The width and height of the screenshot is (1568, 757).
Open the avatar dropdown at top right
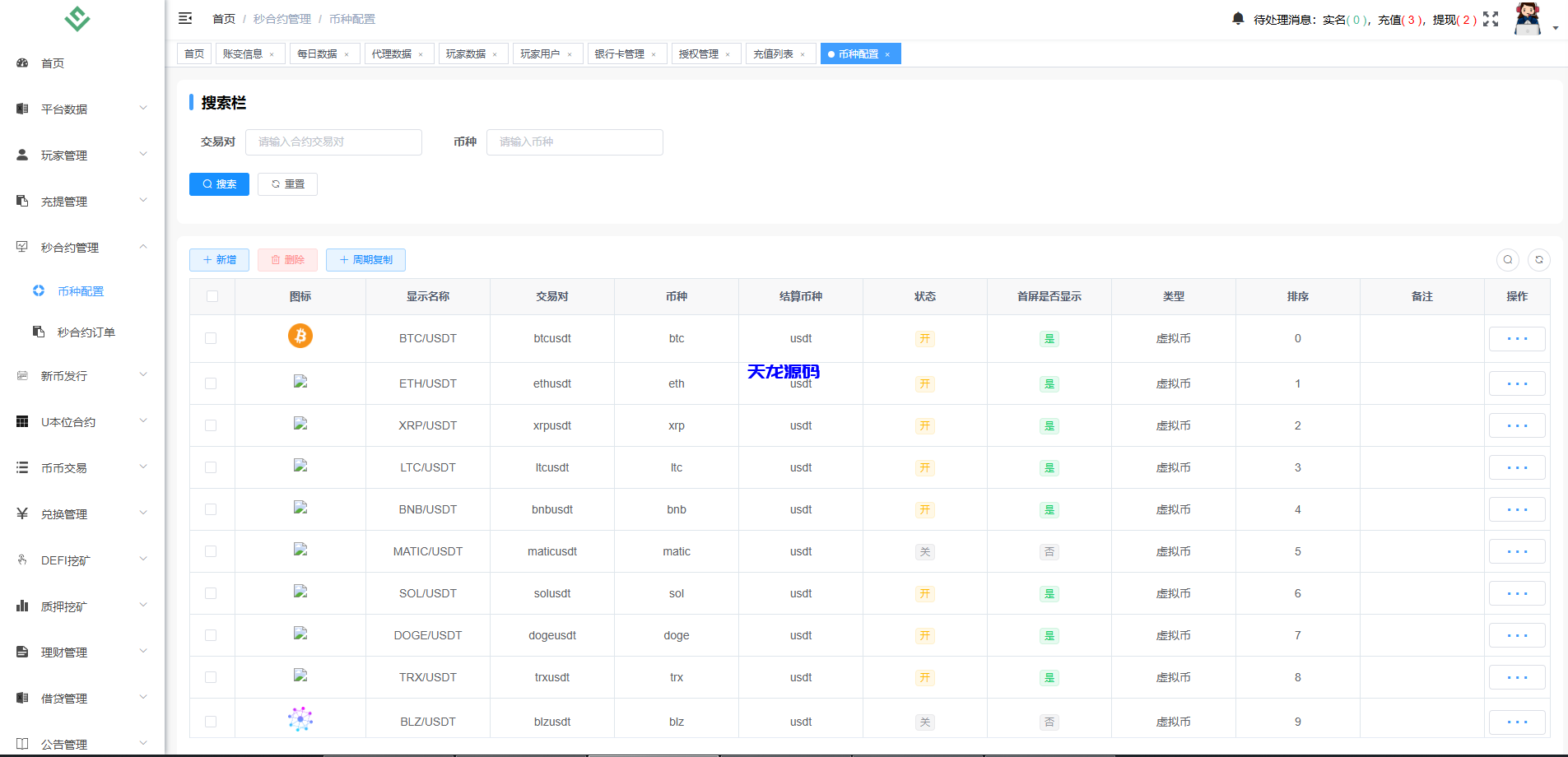coord(1527,18)
